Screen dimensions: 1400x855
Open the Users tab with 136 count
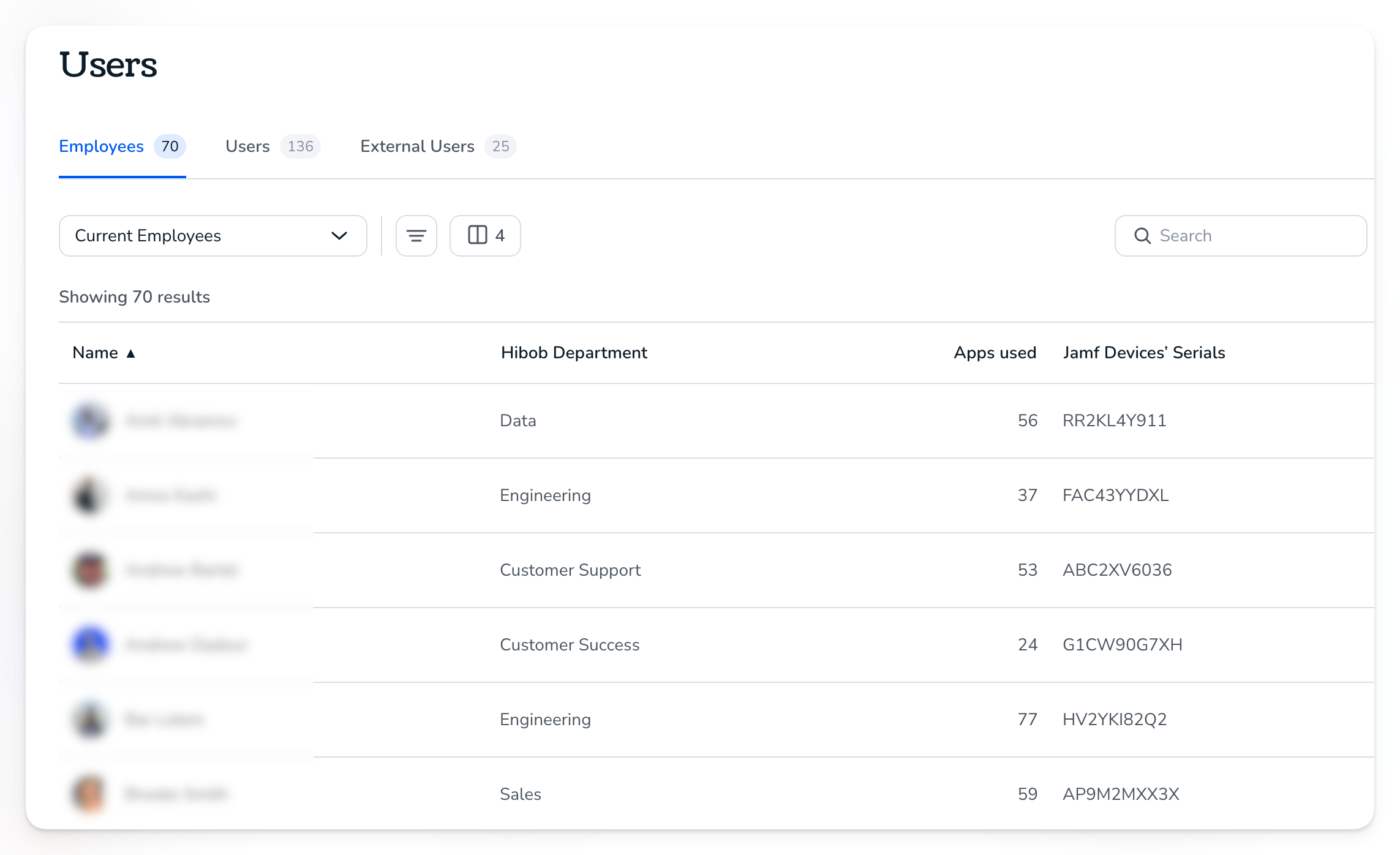(273, 146)
